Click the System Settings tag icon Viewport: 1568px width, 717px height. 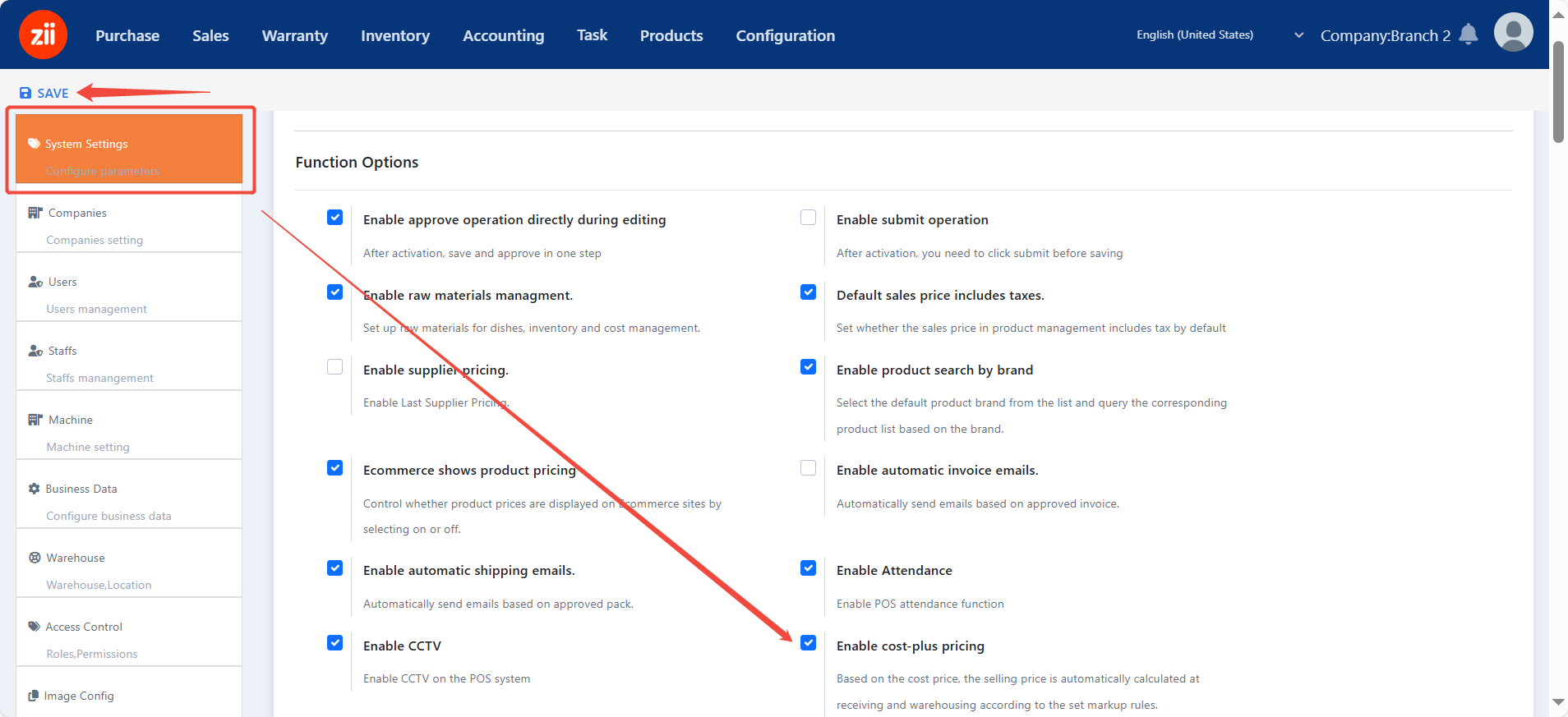(x=34, y=144)
